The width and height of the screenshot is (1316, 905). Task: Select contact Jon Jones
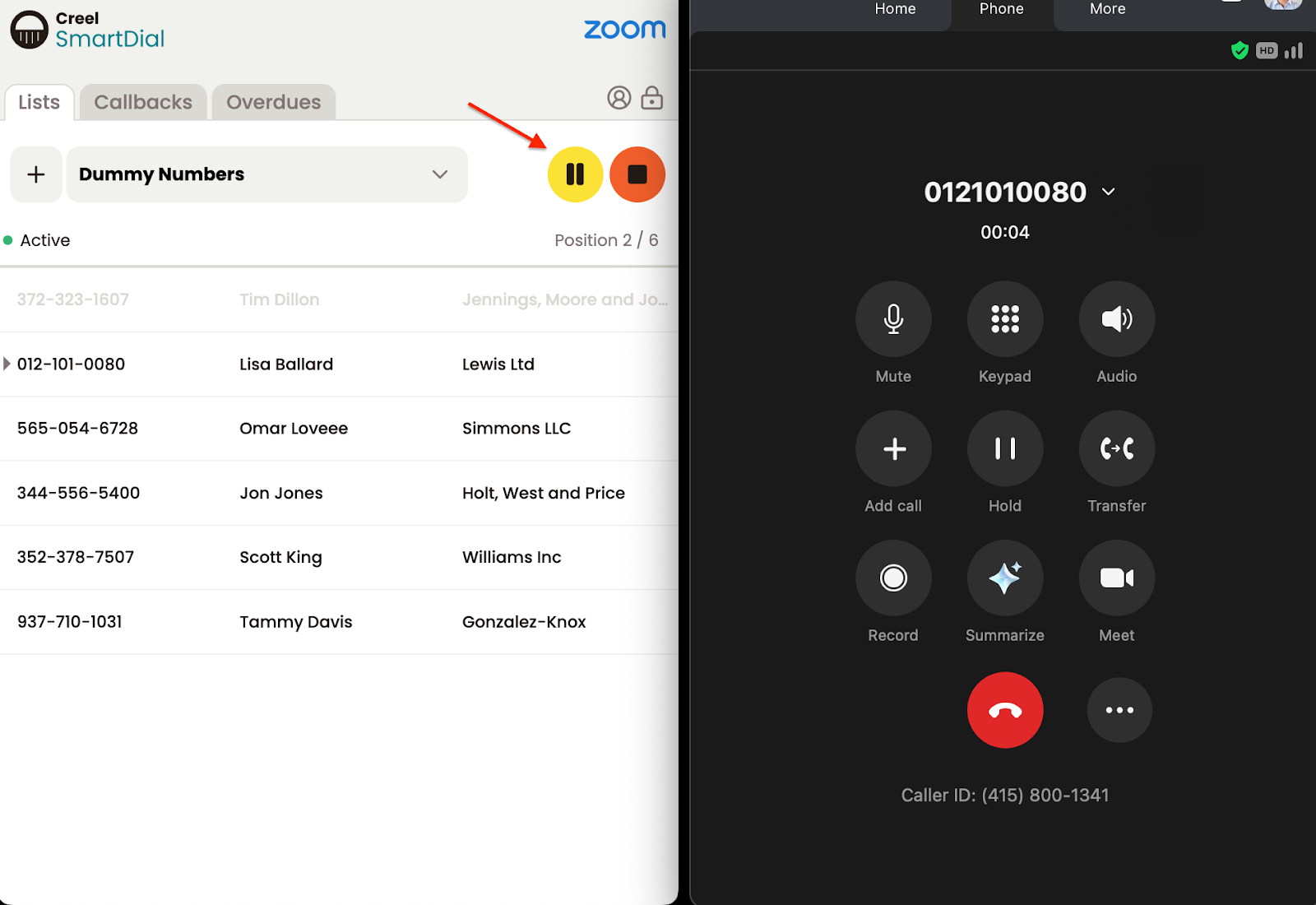pos(281,493)
